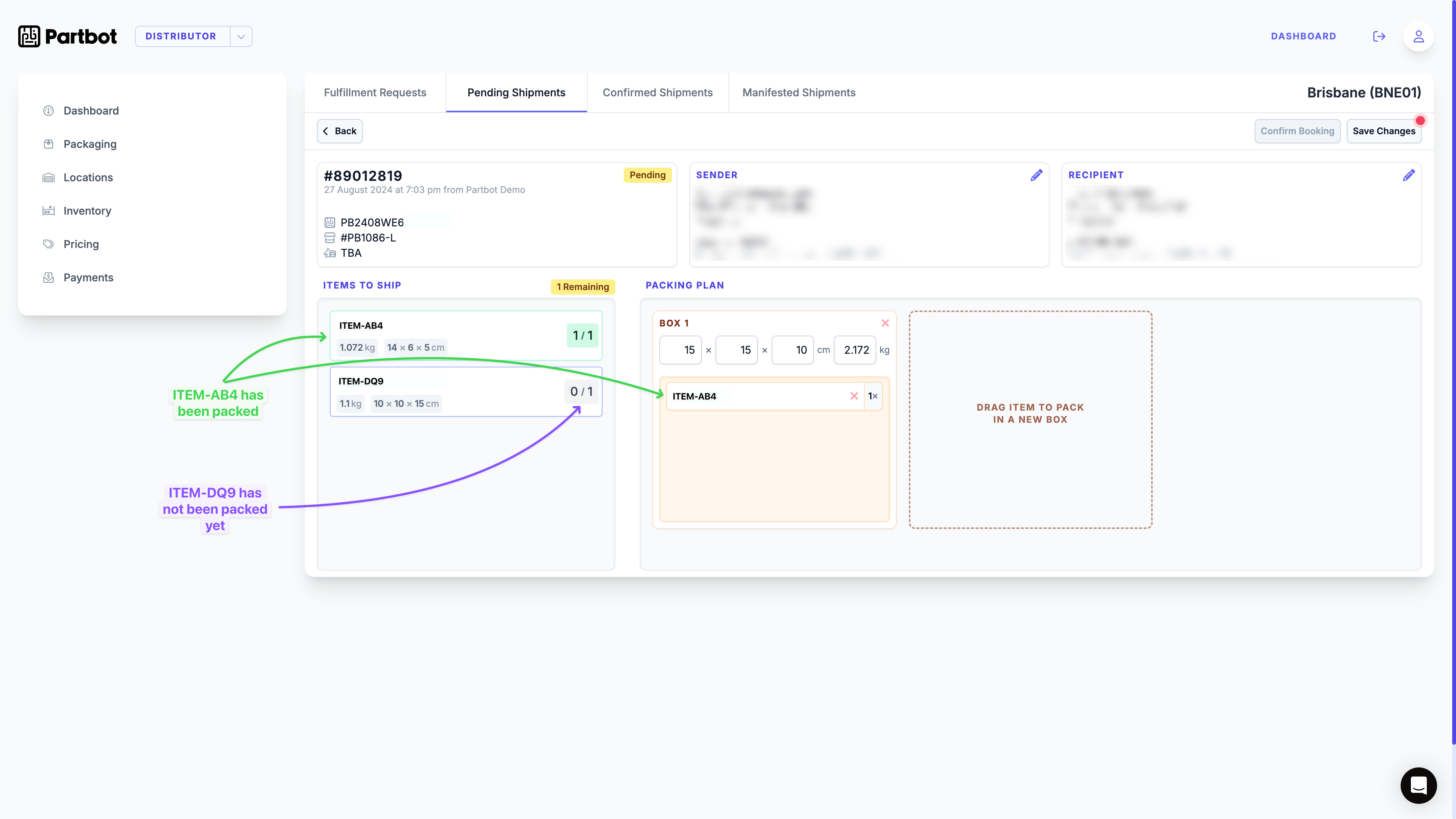Viewport: 1456px width, 819px height.
Task: Click the Box 1 weight field
Action: [855, 350]
